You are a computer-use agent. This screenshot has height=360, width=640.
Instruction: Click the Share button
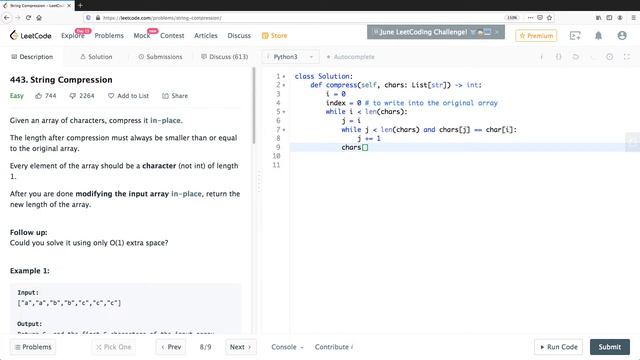click(x=175, y=96)
